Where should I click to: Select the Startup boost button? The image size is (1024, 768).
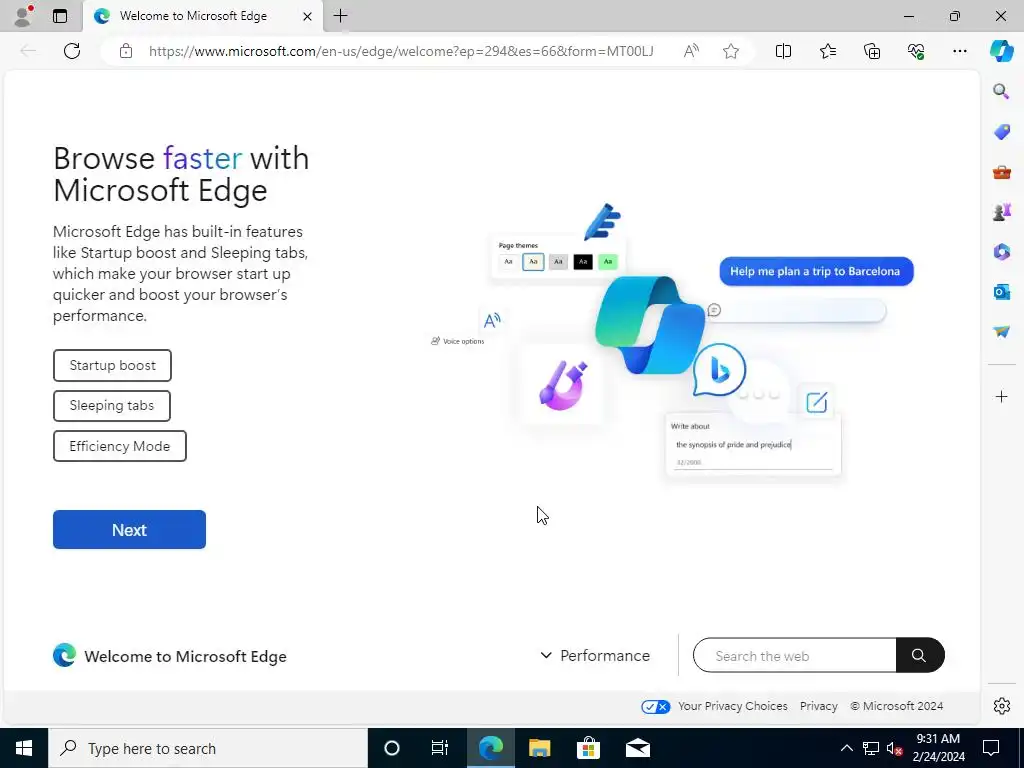[x=112, y=365]
